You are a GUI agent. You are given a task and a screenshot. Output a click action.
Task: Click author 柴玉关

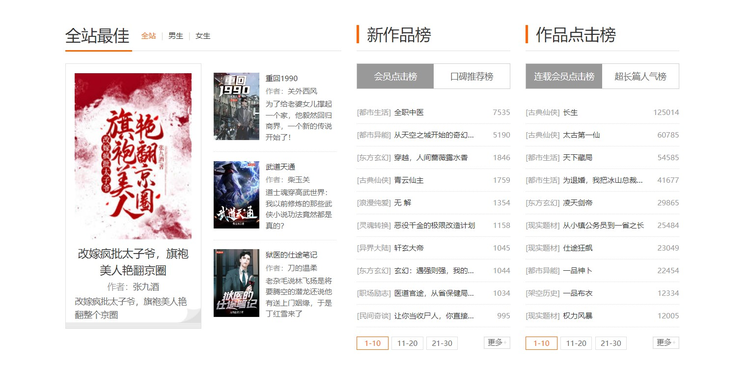click(298, 179)
